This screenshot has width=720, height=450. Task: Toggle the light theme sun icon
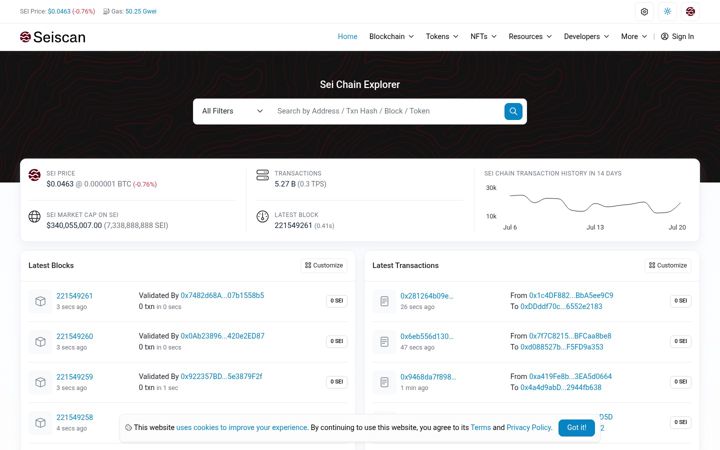click(667, 11)
